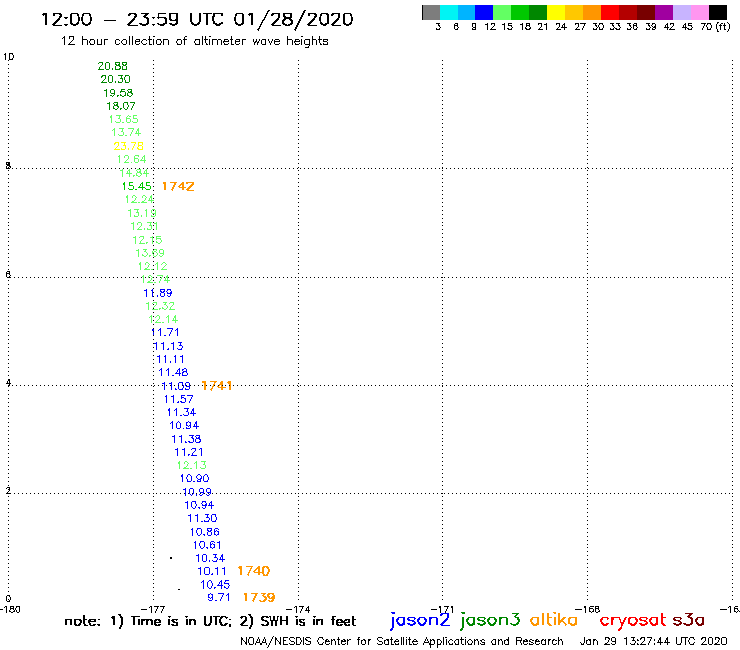740x650 pixels.
Task: Click the orange time label 1739
Action: [259, 598]
